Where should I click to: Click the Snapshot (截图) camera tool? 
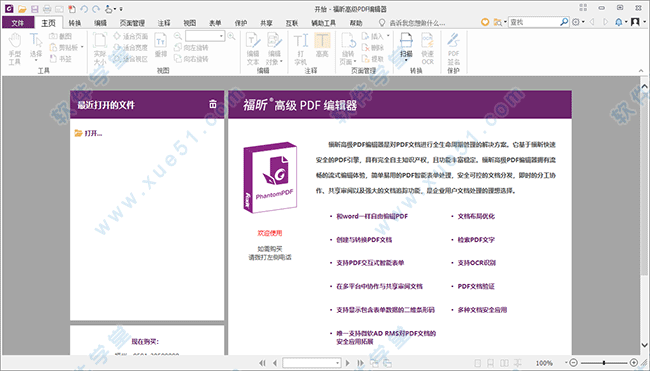[x=61, y=36]
